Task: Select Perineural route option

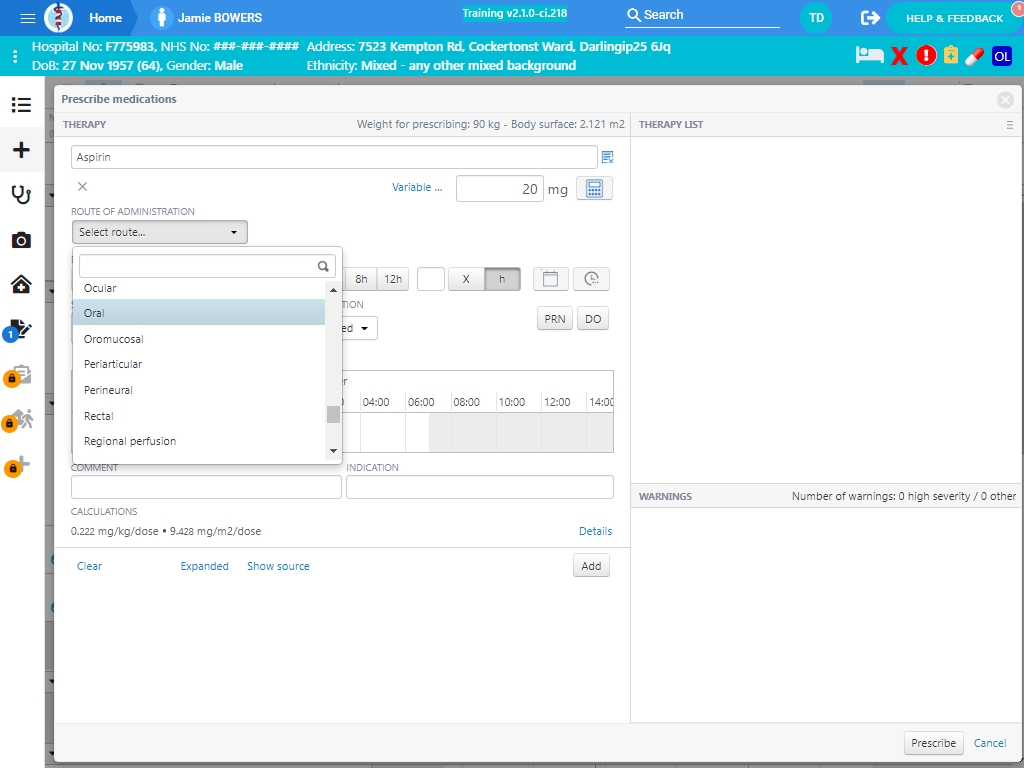Action: click(x=199, y=390)
